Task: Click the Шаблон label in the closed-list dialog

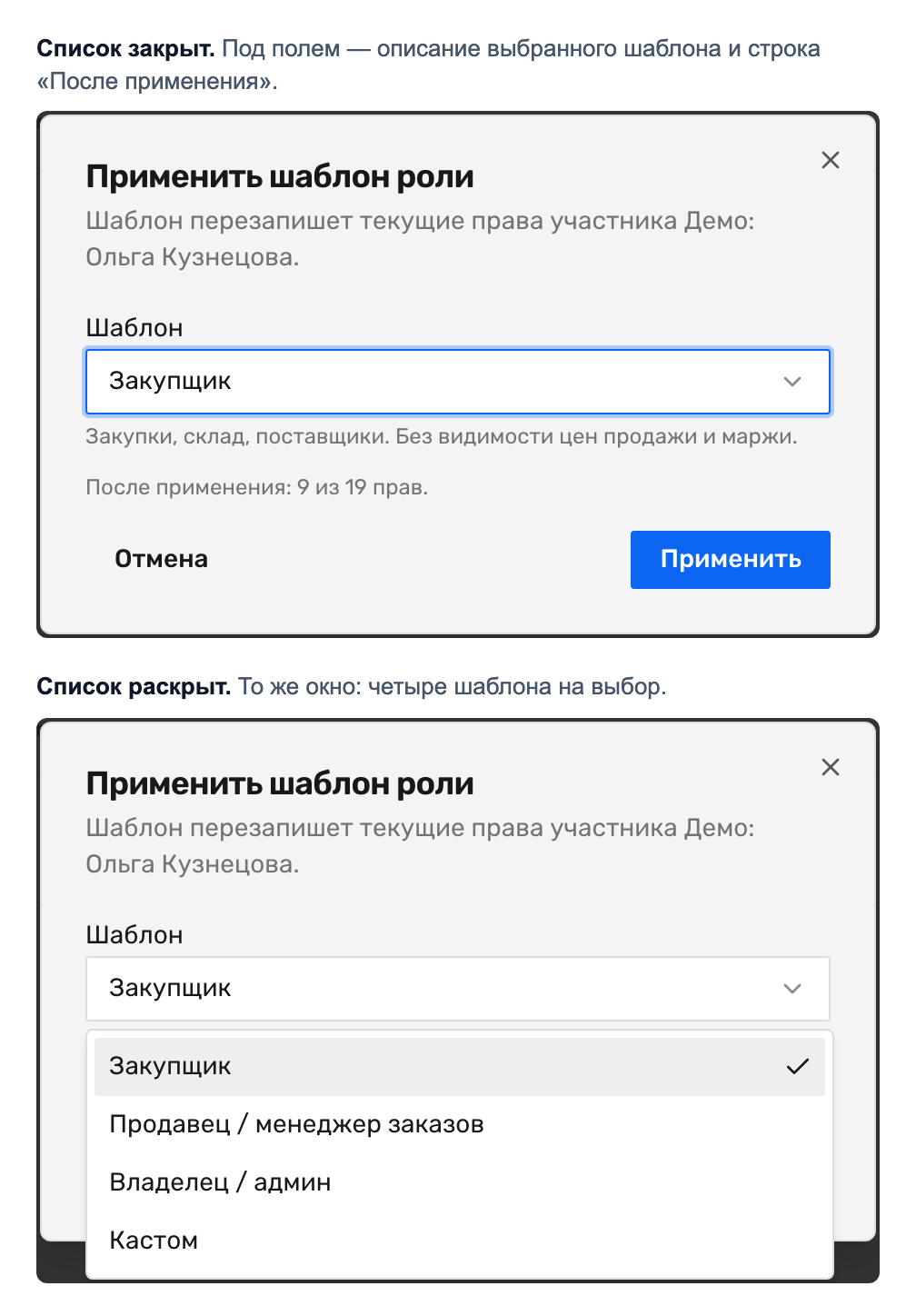Action: (134, 328)
